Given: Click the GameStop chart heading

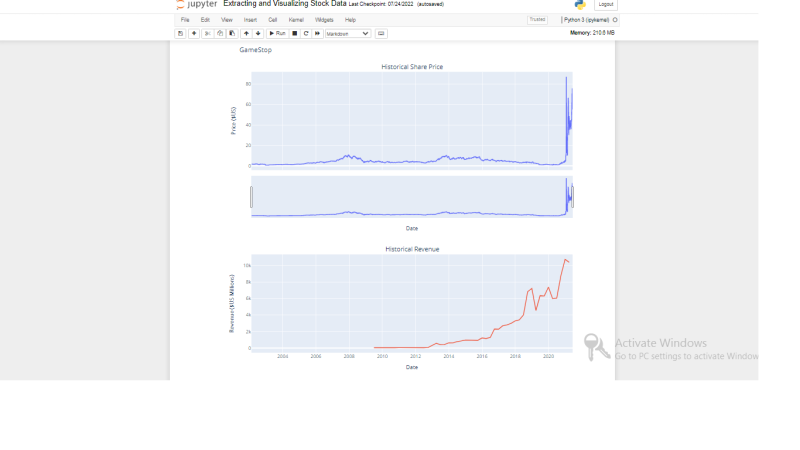Looking at the screenshot, I should click(x=256, y=50).
